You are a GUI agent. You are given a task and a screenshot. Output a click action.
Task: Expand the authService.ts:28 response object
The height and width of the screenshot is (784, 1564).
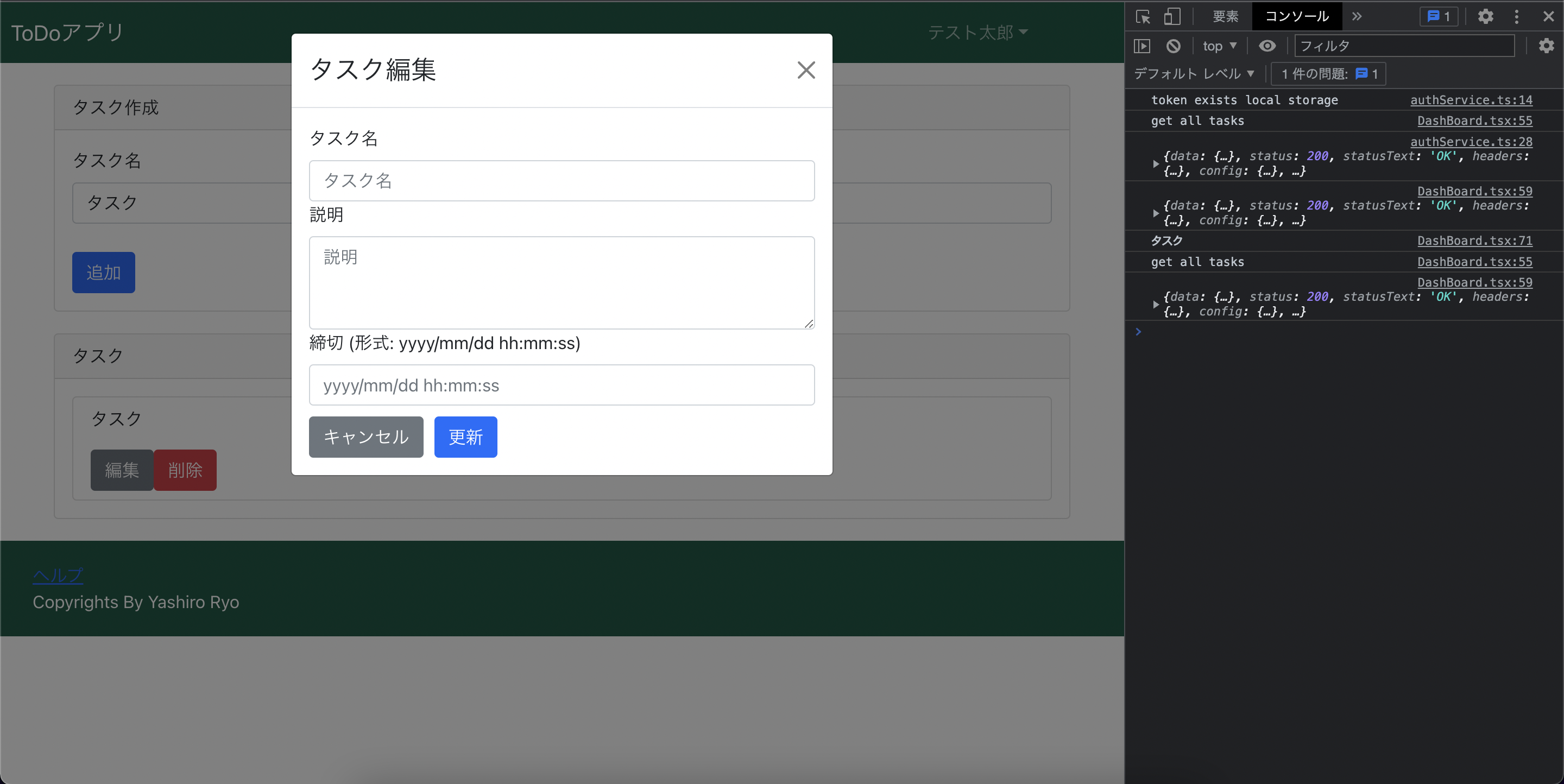1156,164
